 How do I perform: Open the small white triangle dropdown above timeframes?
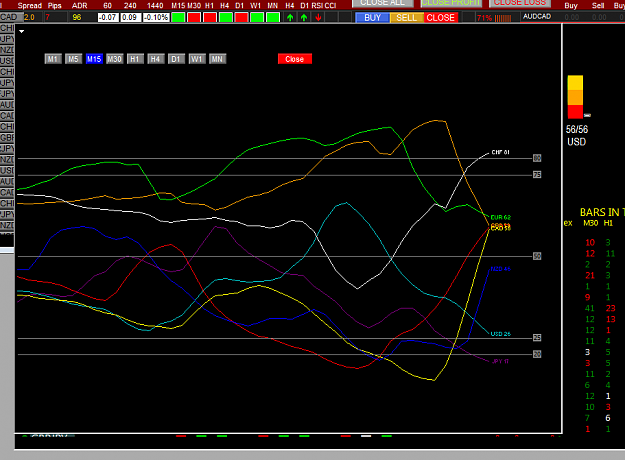click(x=22, y=31)
